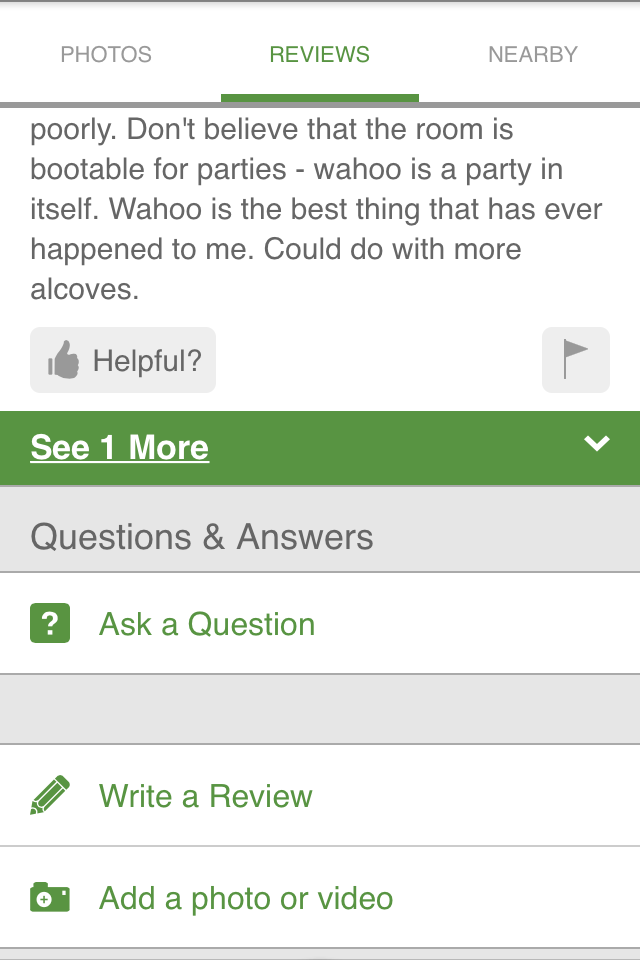Expand reviews with the white chevron arrow
Image resolution: width=640 pixels, height=960 pixels.
597,443
